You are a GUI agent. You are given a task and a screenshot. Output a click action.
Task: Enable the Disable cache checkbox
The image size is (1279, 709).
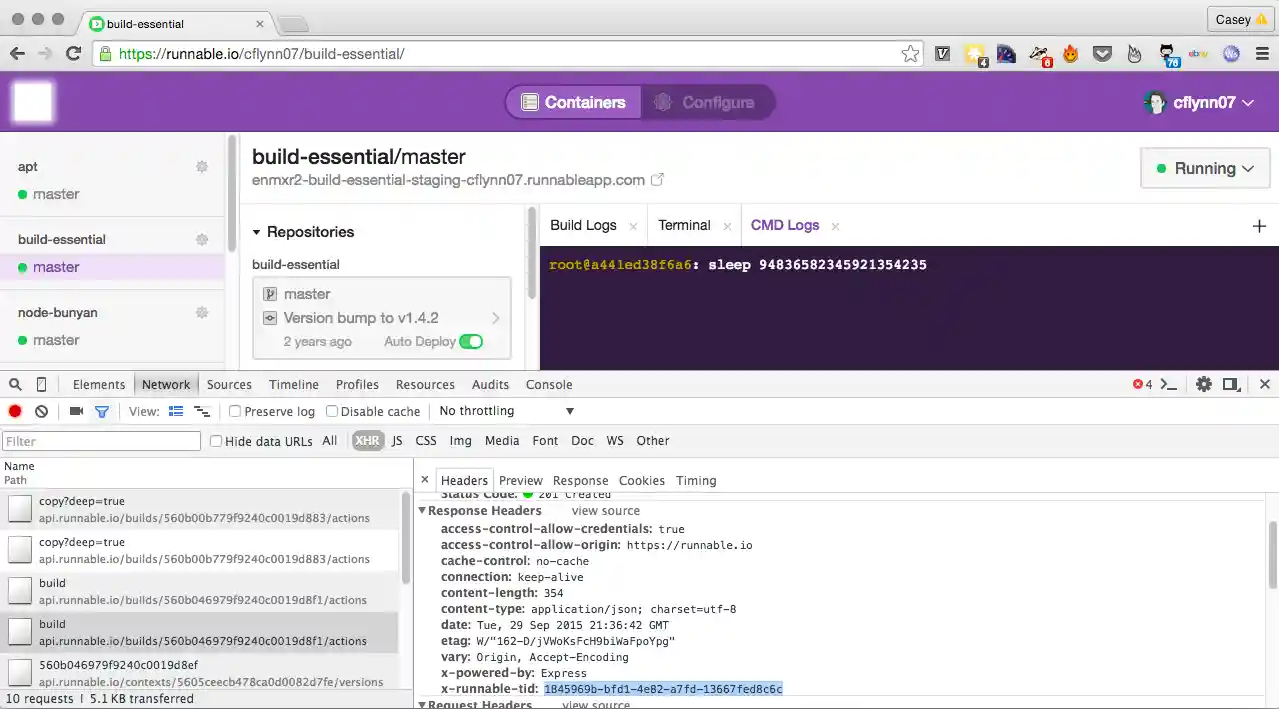point(332,411)
